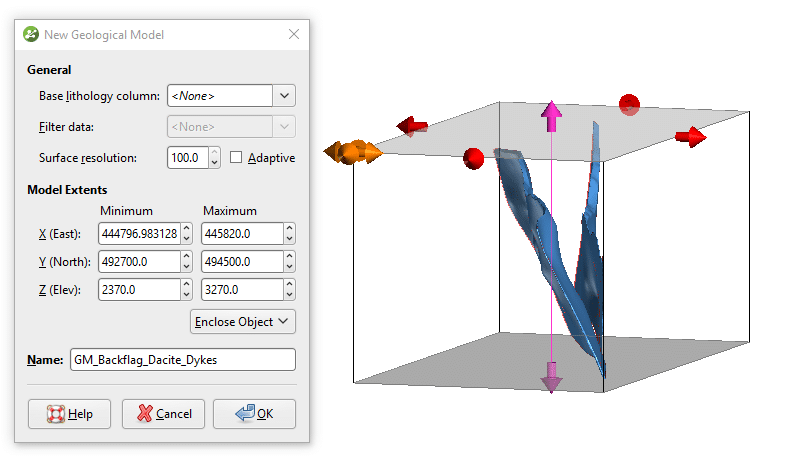Image resolution: width=790 pixels, height=459 pixels.
Task: Enable the Adaptive checkbox
Action: [236, 157]
